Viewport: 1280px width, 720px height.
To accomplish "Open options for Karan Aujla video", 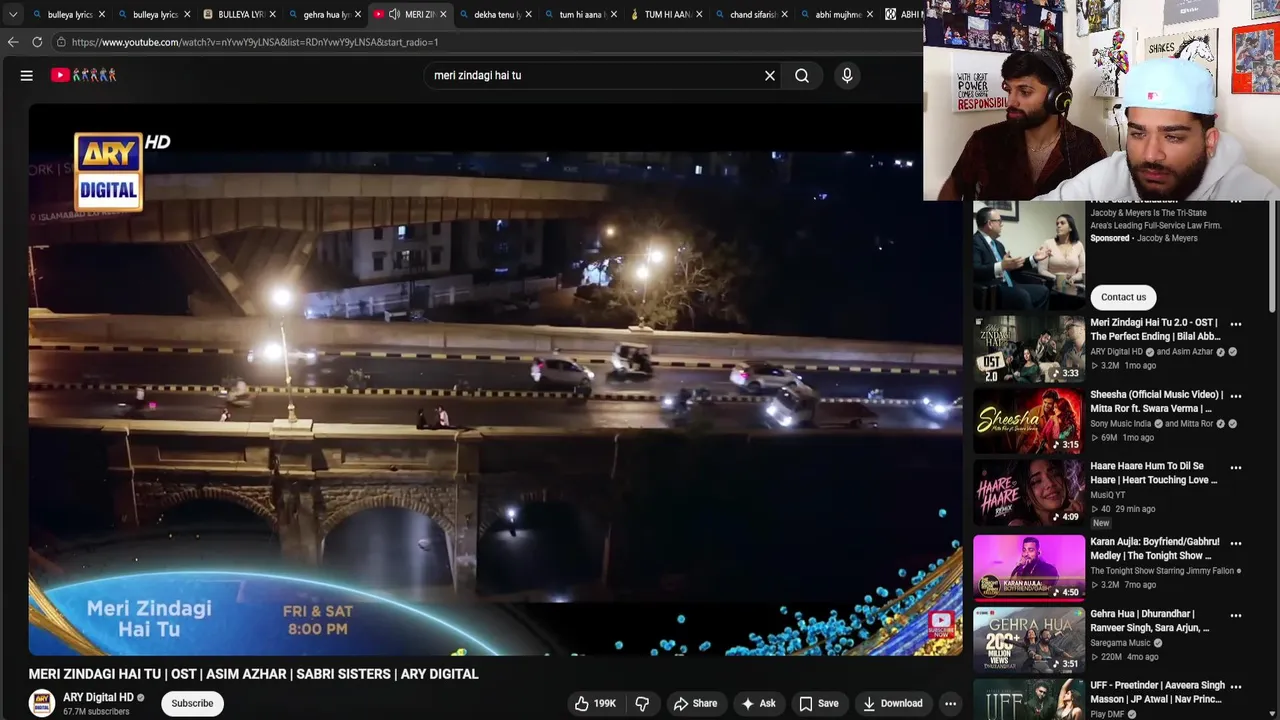I will [x=1236, y=543].
